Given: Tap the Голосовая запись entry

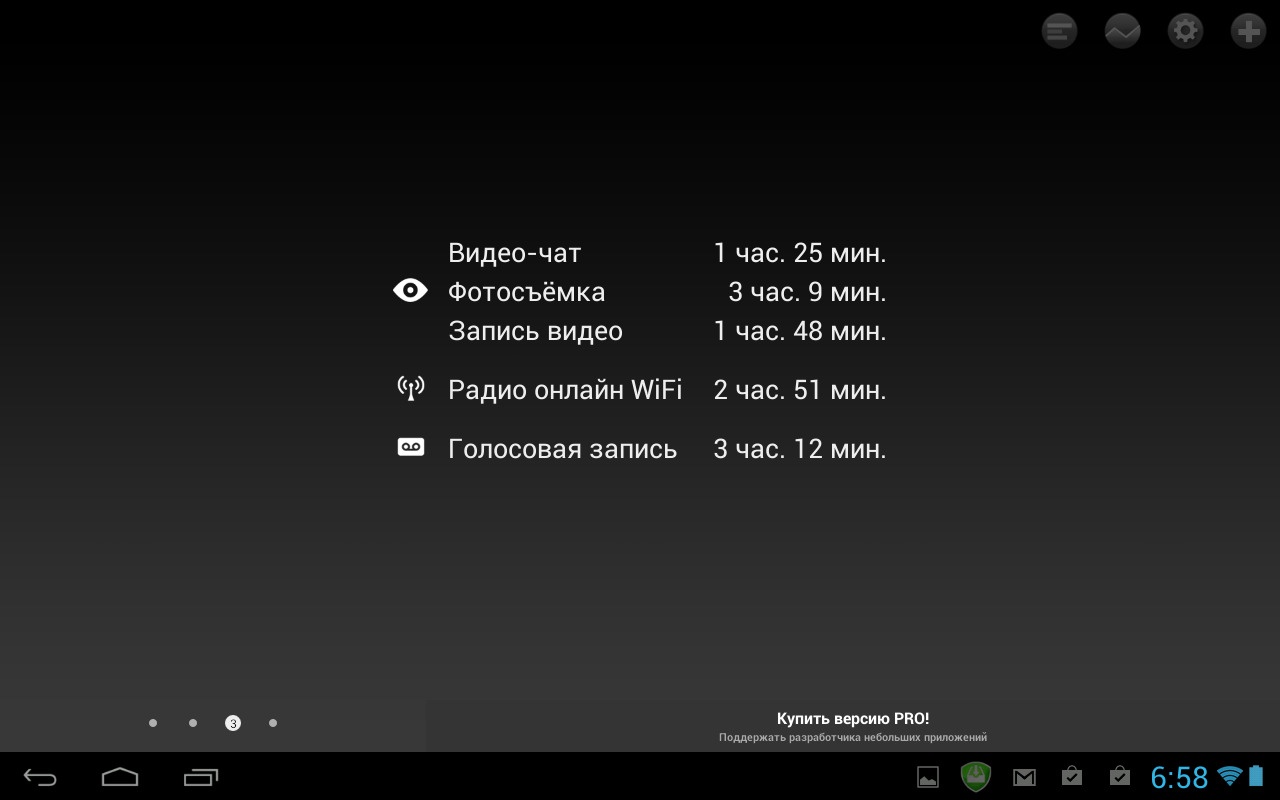Looking at the screenshot, I should 666,449.
